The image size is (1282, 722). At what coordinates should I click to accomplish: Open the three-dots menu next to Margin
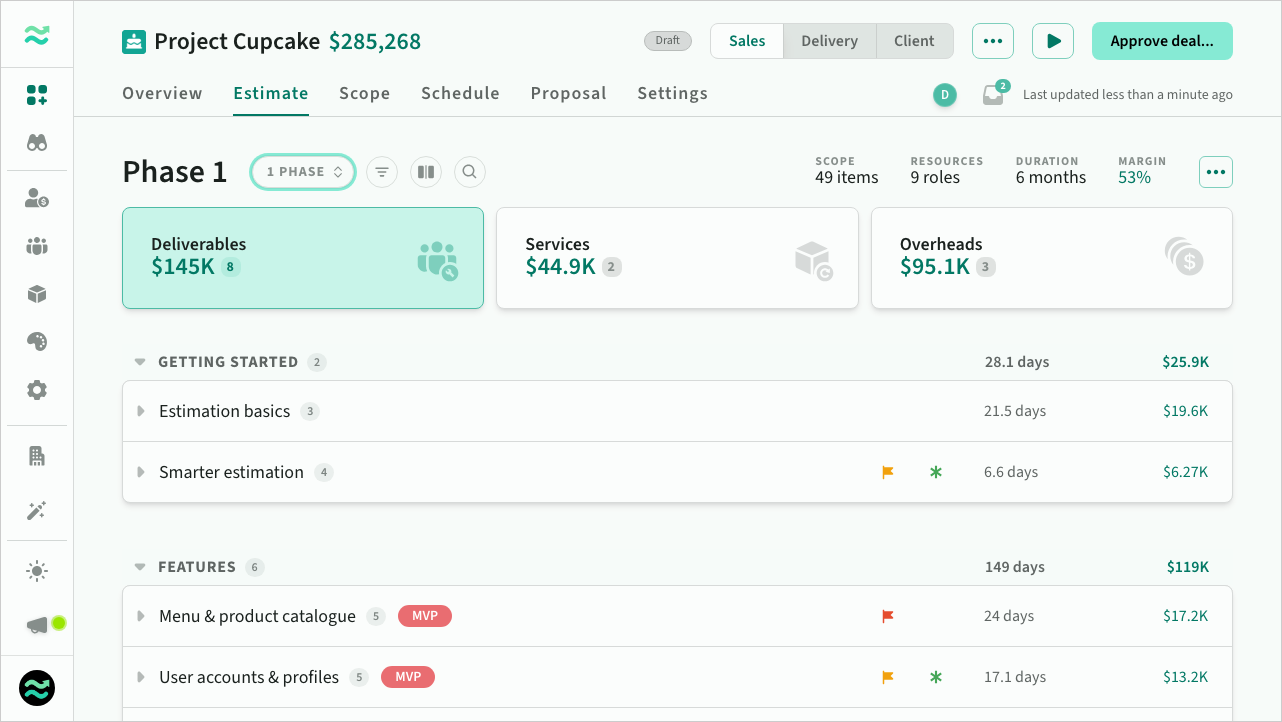[x=1216, y=172]
